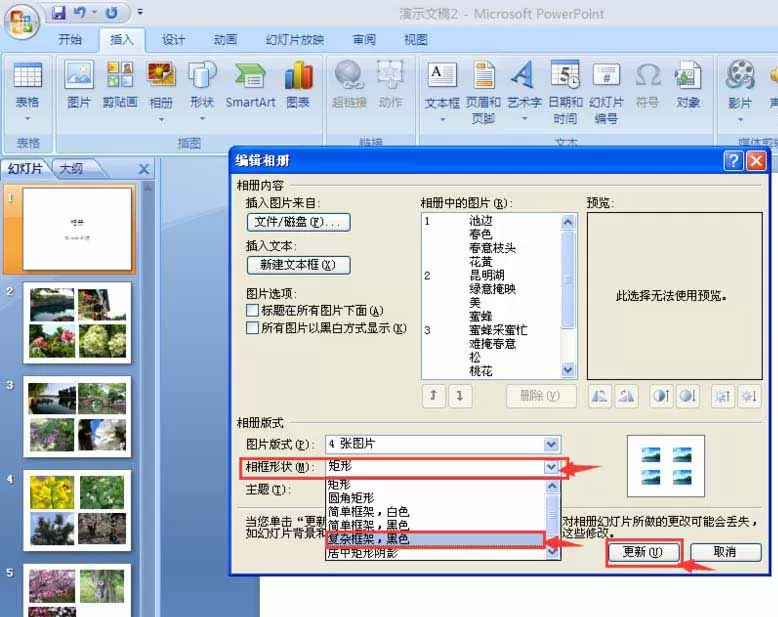Decrease contrast icon below preview
Viewport: 778px width, 617px height.
tap(688, 396)
